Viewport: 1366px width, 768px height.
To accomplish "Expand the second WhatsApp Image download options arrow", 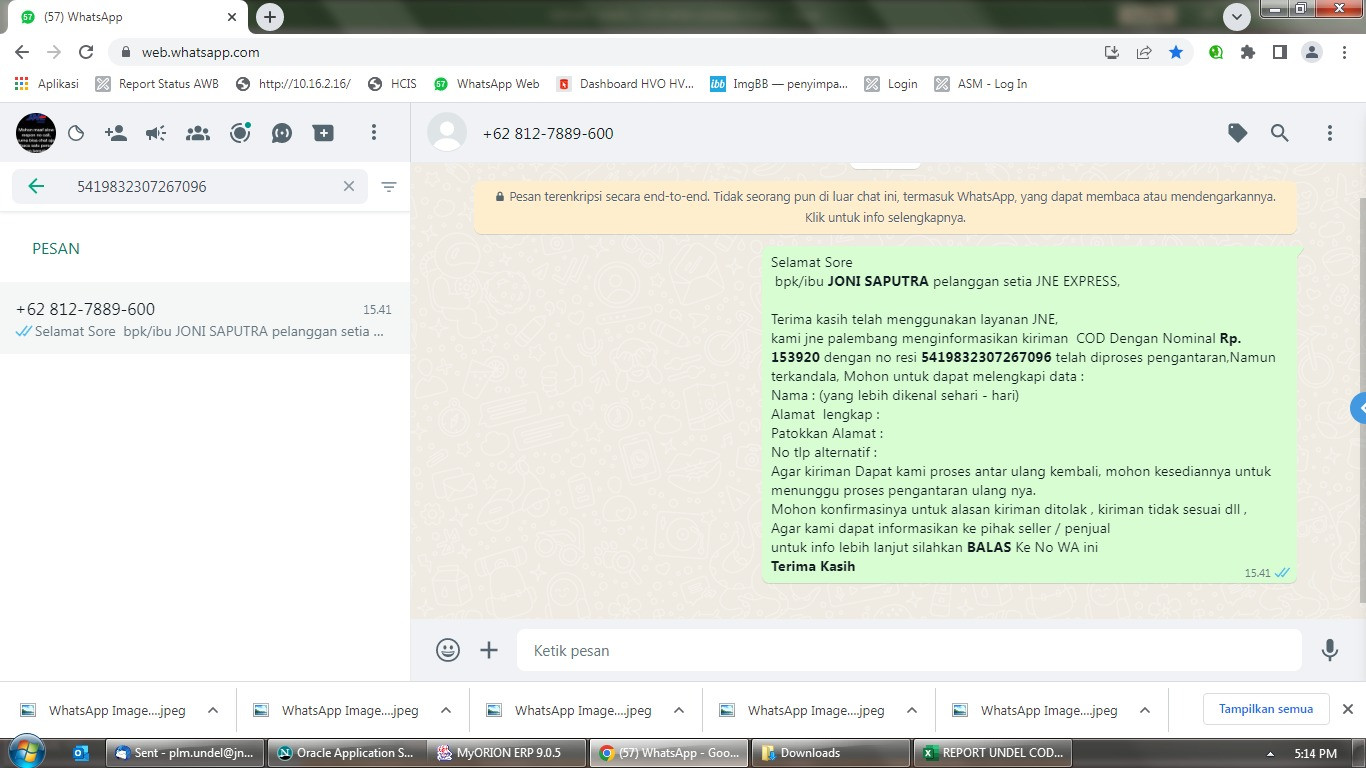I will click(446, 710).
